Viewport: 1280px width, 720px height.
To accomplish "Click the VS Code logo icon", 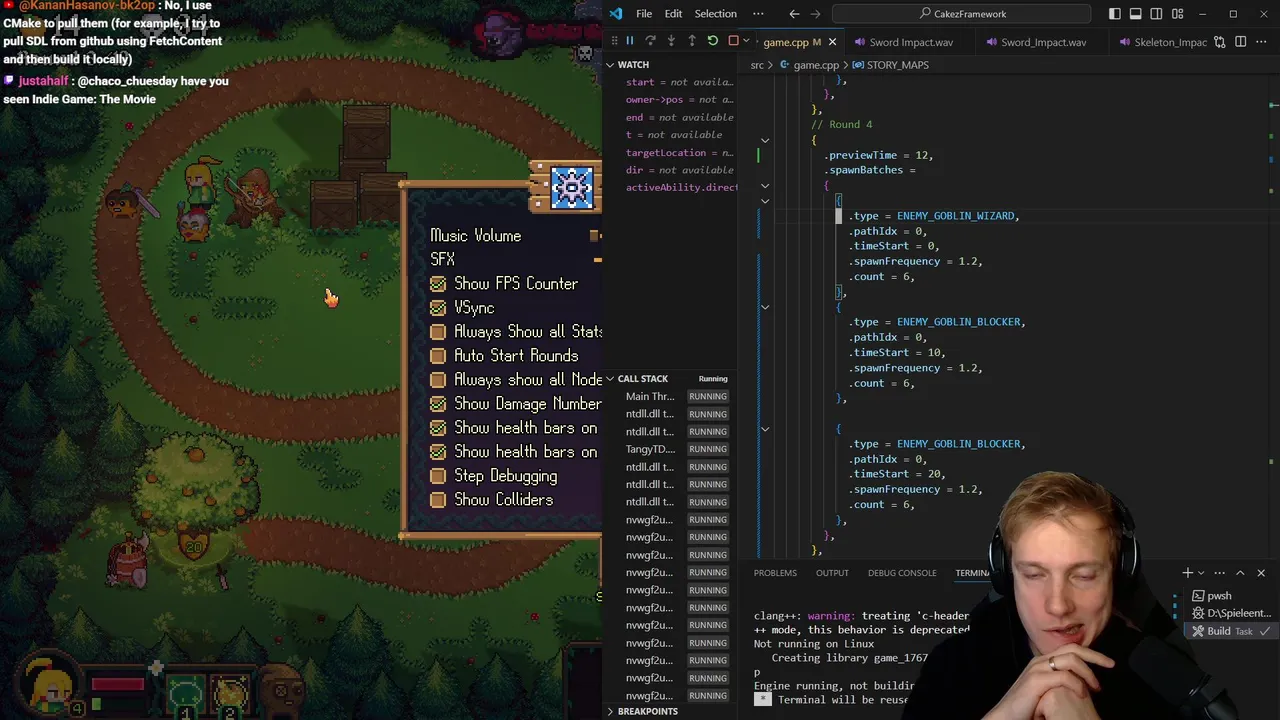I will pos(616,14).
